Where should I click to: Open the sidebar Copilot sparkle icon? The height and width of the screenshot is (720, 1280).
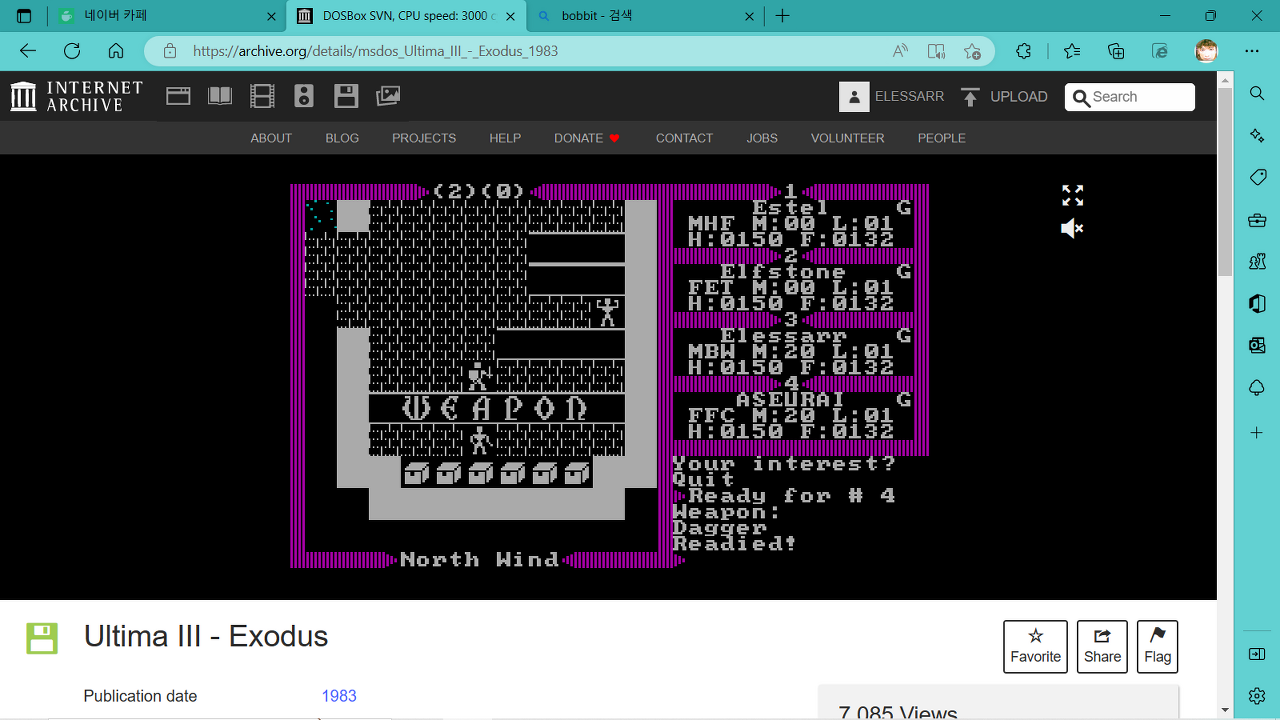1257,135
